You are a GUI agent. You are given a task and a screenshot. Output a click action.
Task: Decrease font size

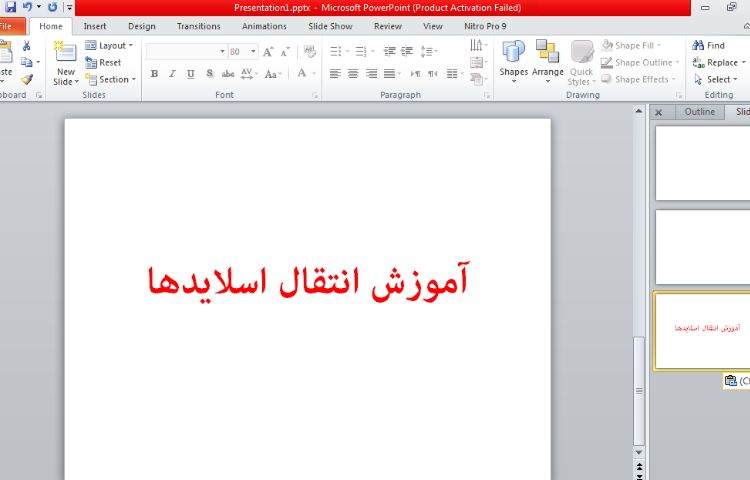[x=285, y=52]
